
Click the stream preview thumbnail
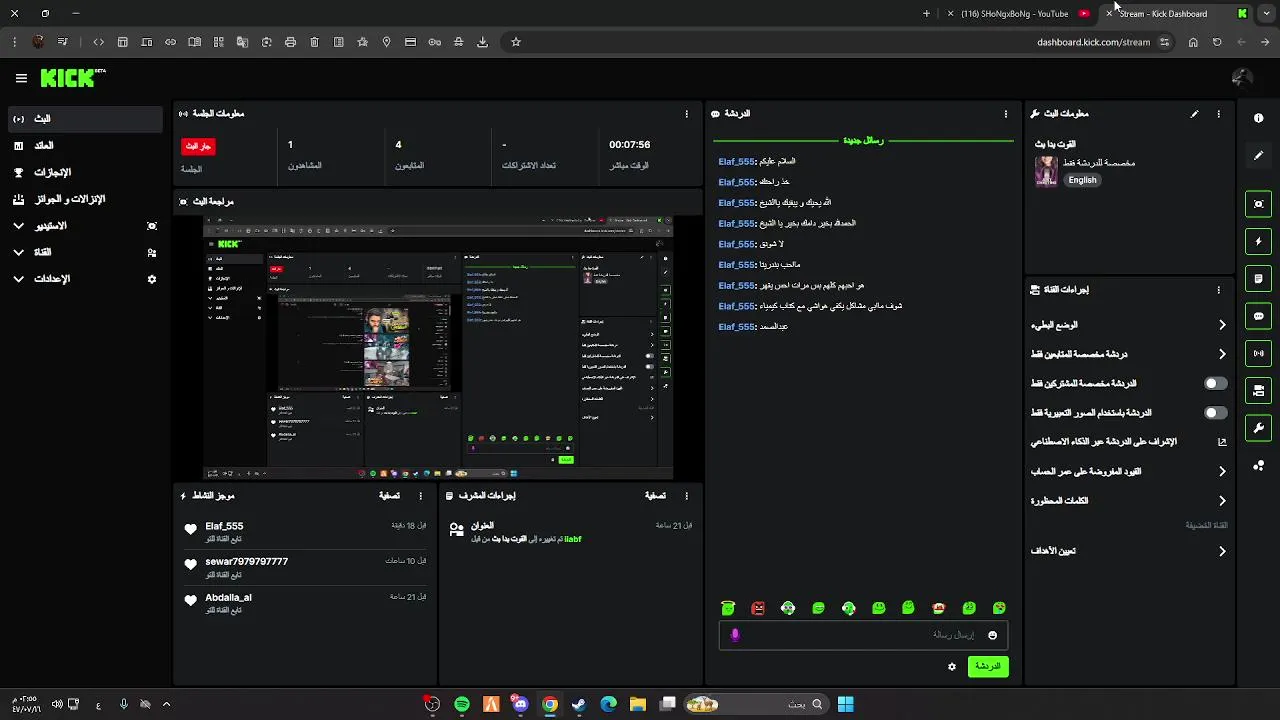[x=438, y=347]
